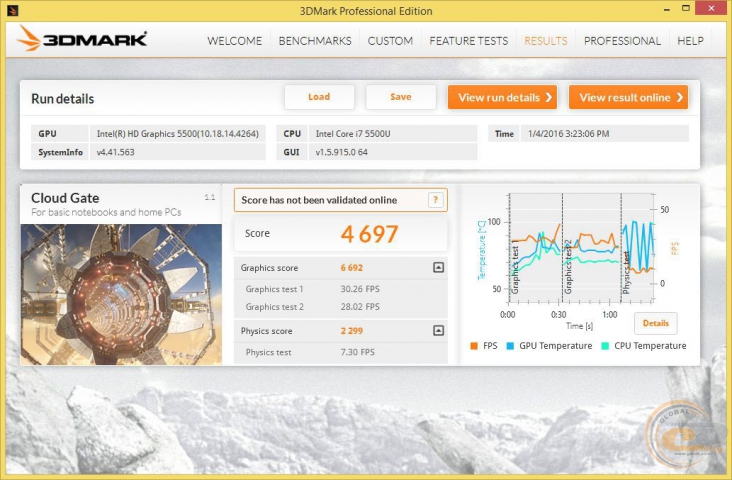
Task: Click the Physics score value 2 299
Action: pos(352,331)
